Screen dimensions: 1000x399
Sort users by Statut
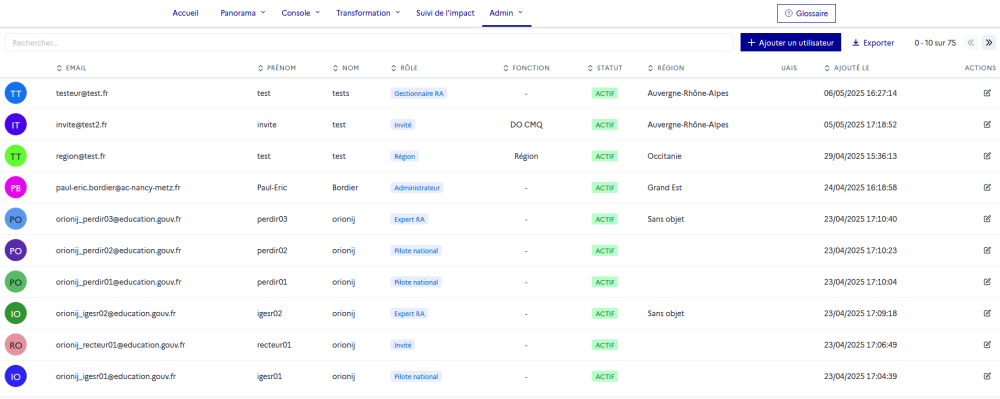point(605,68)
